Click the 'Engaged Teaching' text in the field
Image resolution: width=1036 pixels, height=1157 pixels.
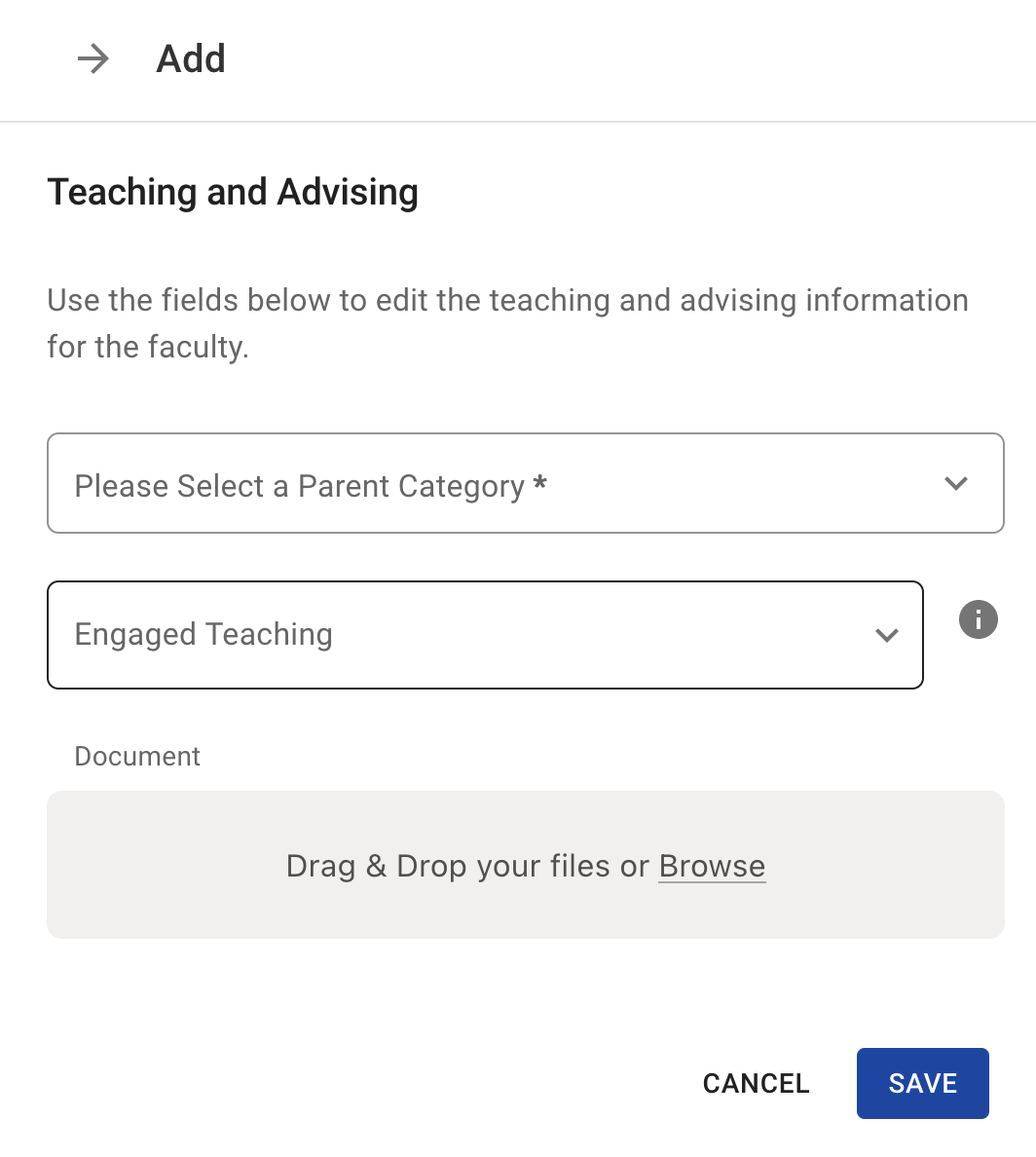[203, 635]
